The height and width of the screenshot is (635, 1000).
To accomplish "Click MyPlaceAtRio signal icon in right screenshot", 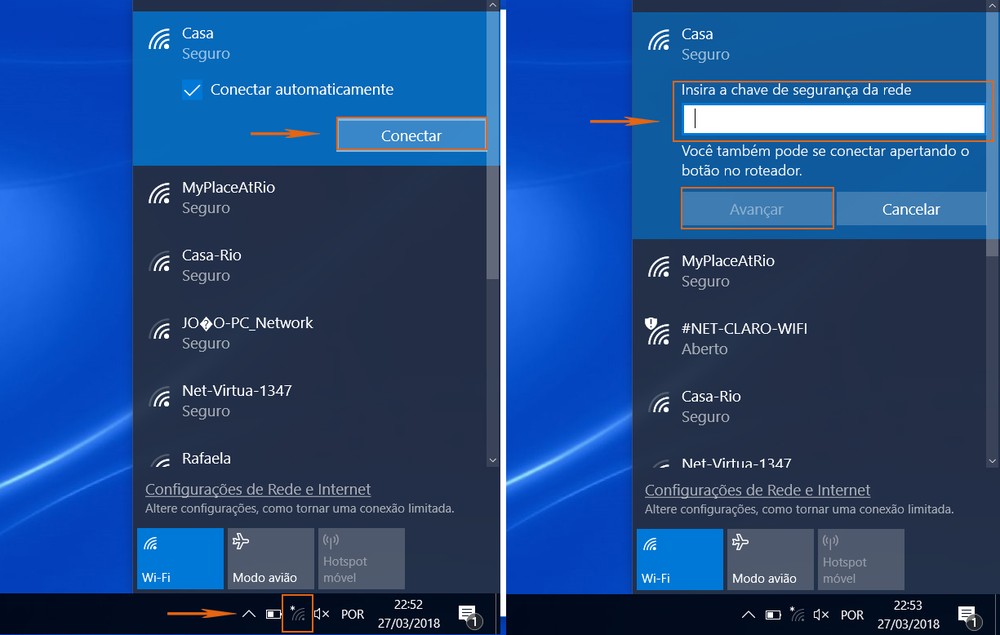I will click(659, 267).
